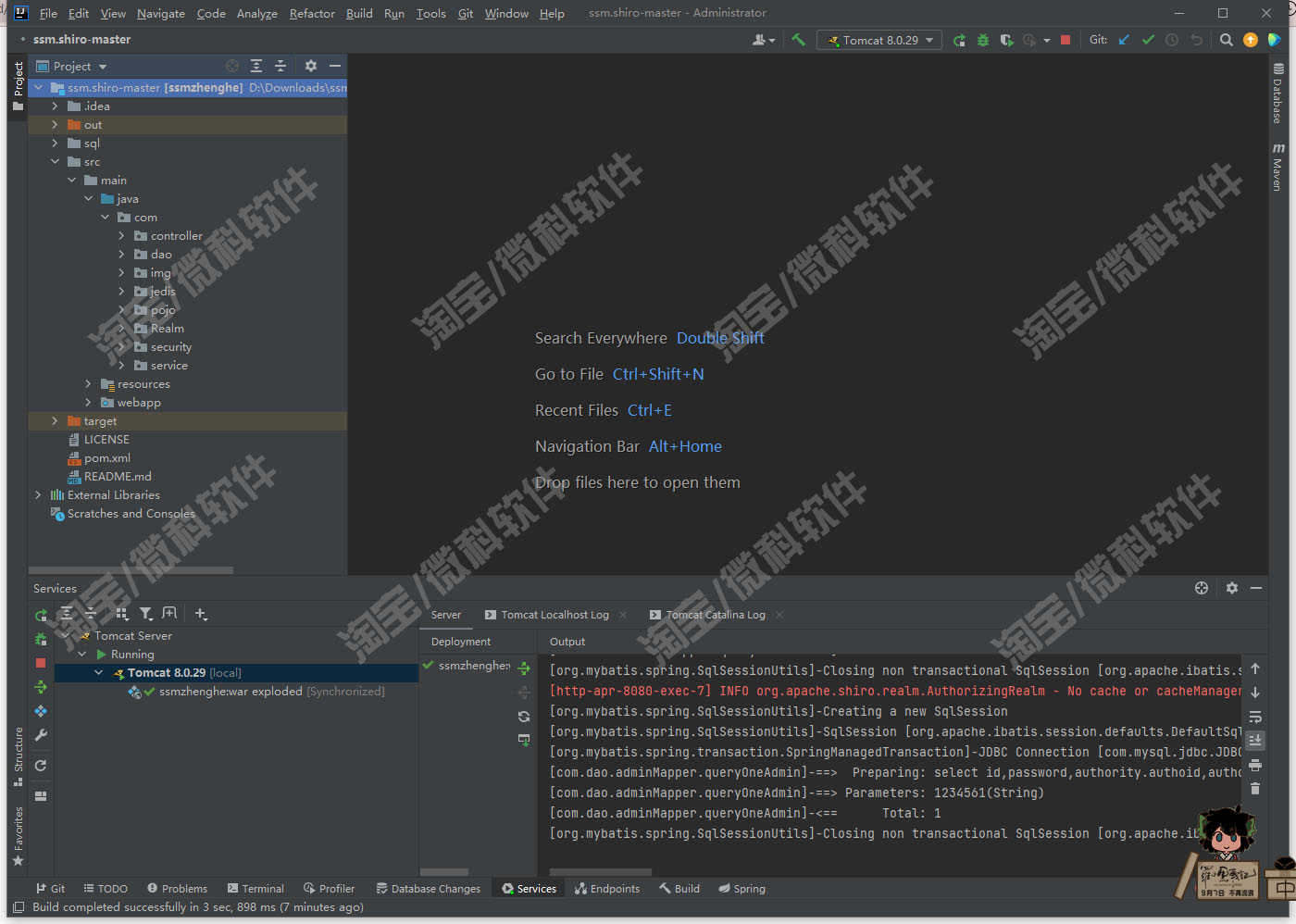Start debug via the bug icon
Viewport: 1296px width, 924px height.
[x=983, y=40]
